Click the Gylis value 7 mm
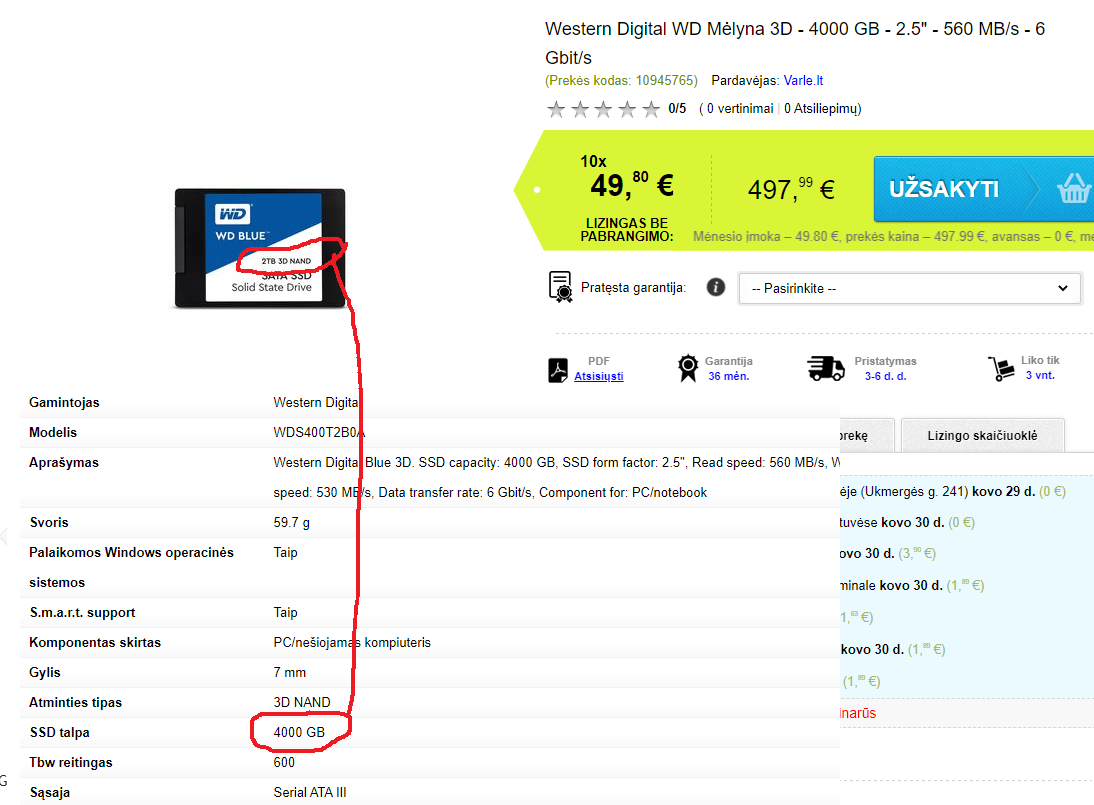1094x805 pixels. coord(290,672)
